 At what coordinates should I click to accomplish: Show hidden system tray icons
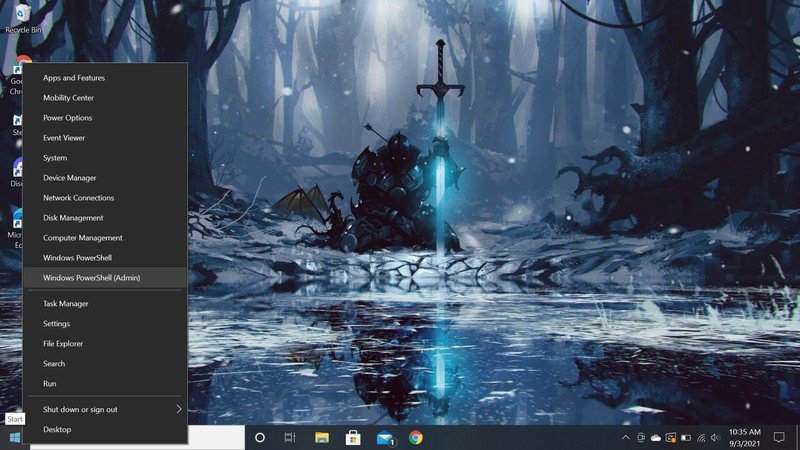[x=626, y=438]
